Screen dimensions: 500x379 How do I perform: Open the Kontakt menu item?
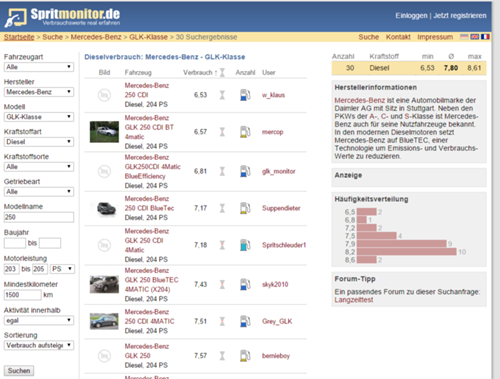click(398, 37)
